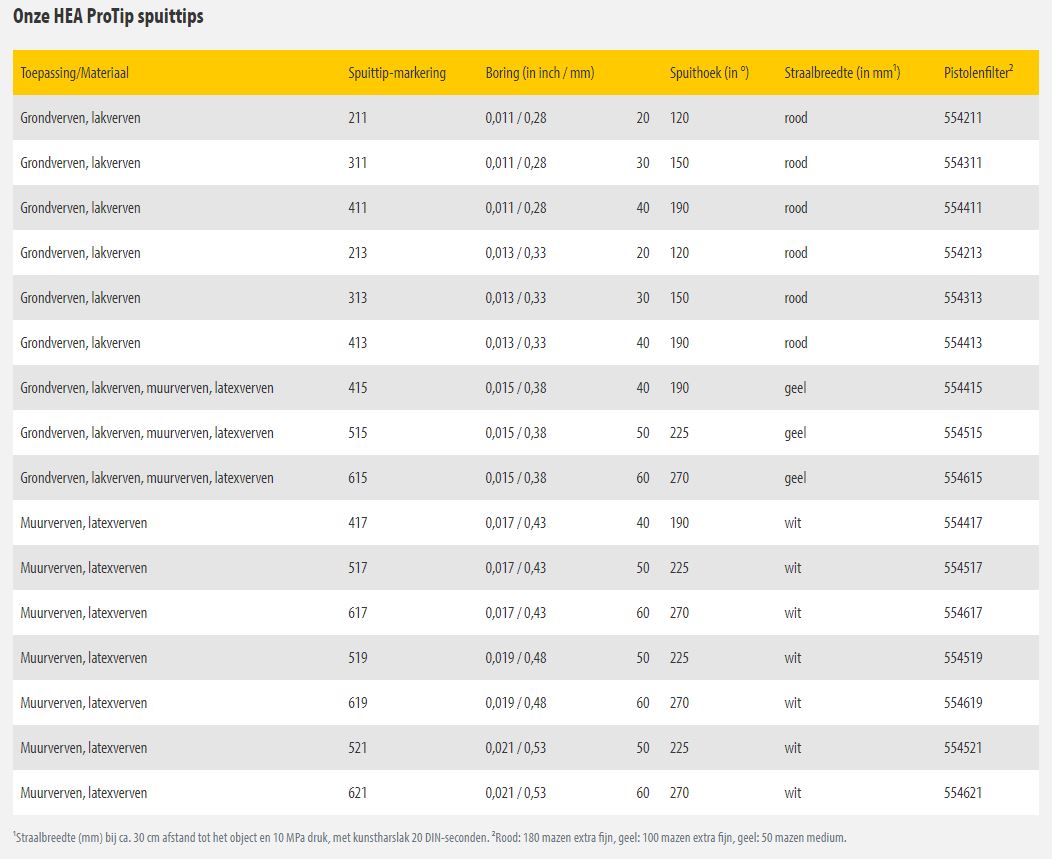Click pistolenfilter number 554517

pyautogui.click(x=962, y=568)
